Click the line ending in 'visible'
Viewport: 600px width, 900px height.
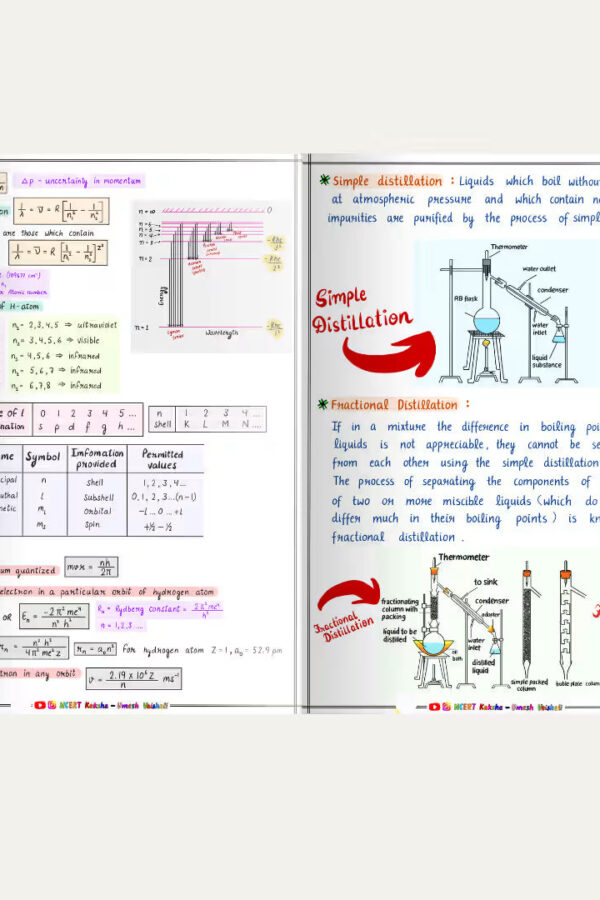pyautogui.click(x=56, y=340)
